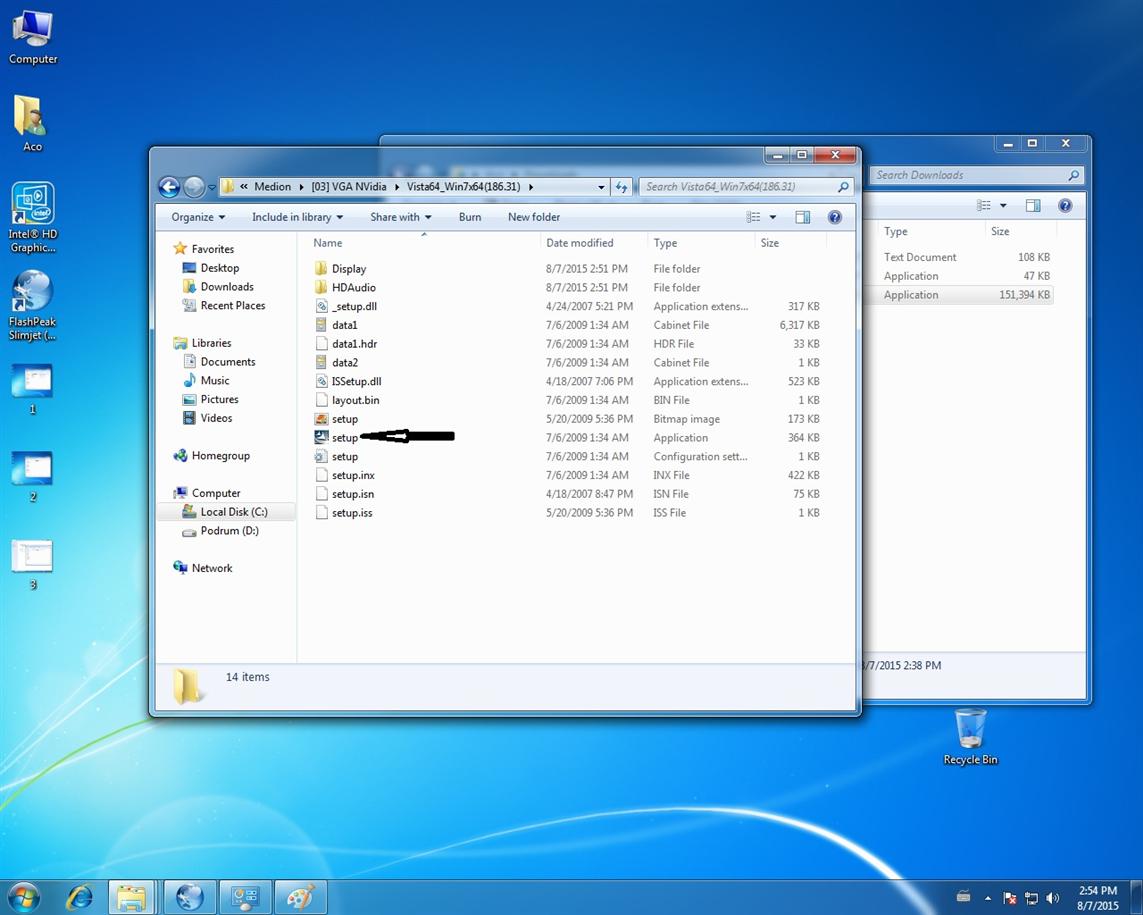Sort files by the Size column
The image size is (1143, 915).
[x=770, y=243]
